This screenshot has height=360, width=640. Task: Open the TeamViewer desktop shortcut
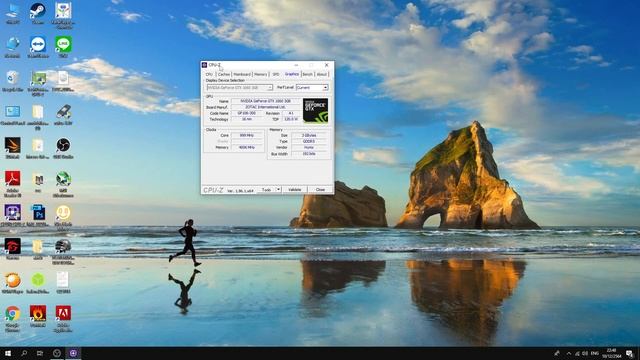tap(38, 45)
